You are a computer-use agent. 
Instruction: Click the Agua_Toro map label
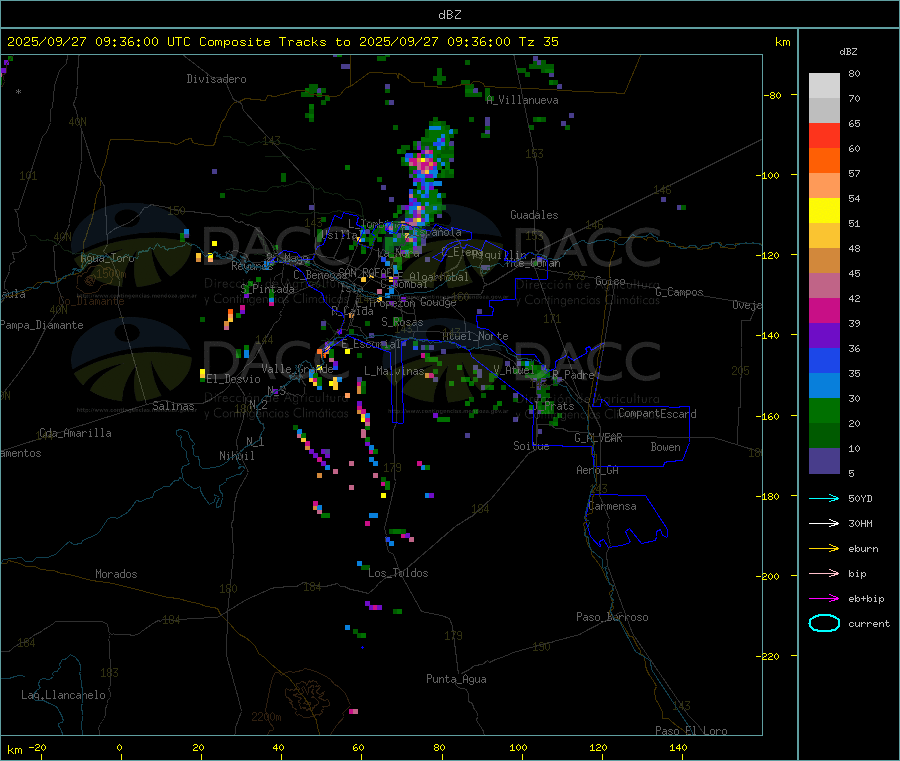(x=107, y=258)
